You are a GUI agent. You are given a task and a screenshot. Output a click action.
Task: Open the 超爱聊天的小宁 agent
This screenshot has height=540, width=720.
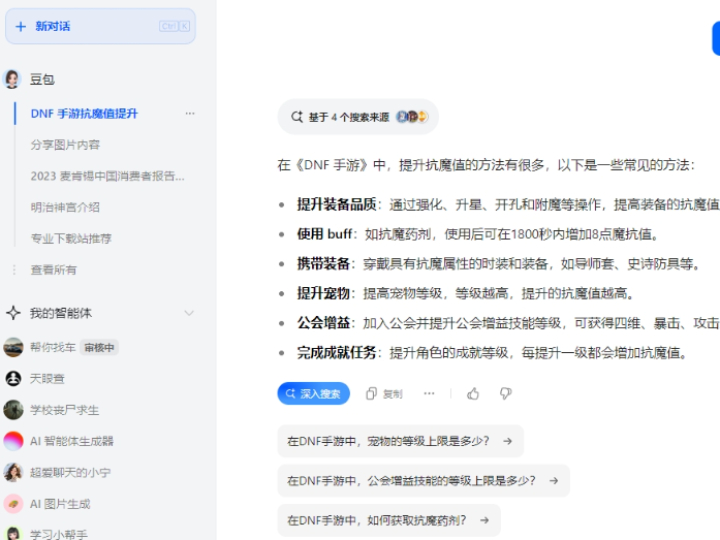click(x=70, y=472)
